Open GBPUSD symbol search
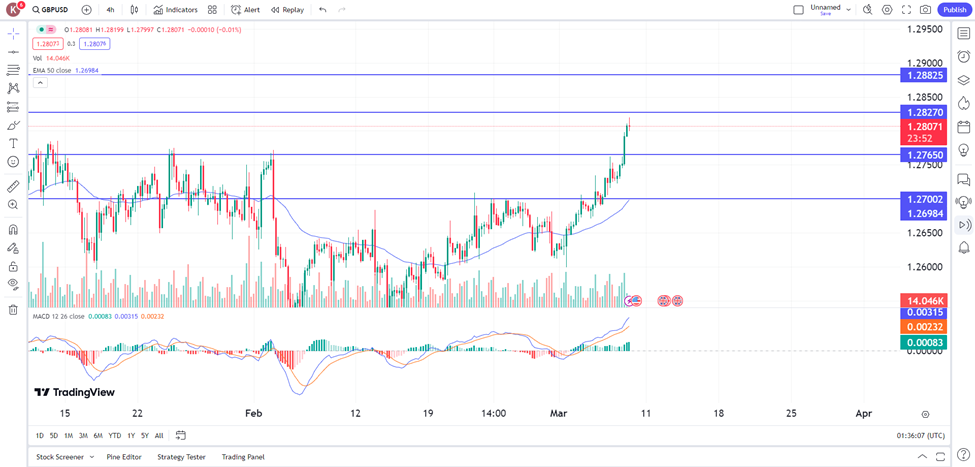This screenshot has width=975, height=467. (50, 10)
